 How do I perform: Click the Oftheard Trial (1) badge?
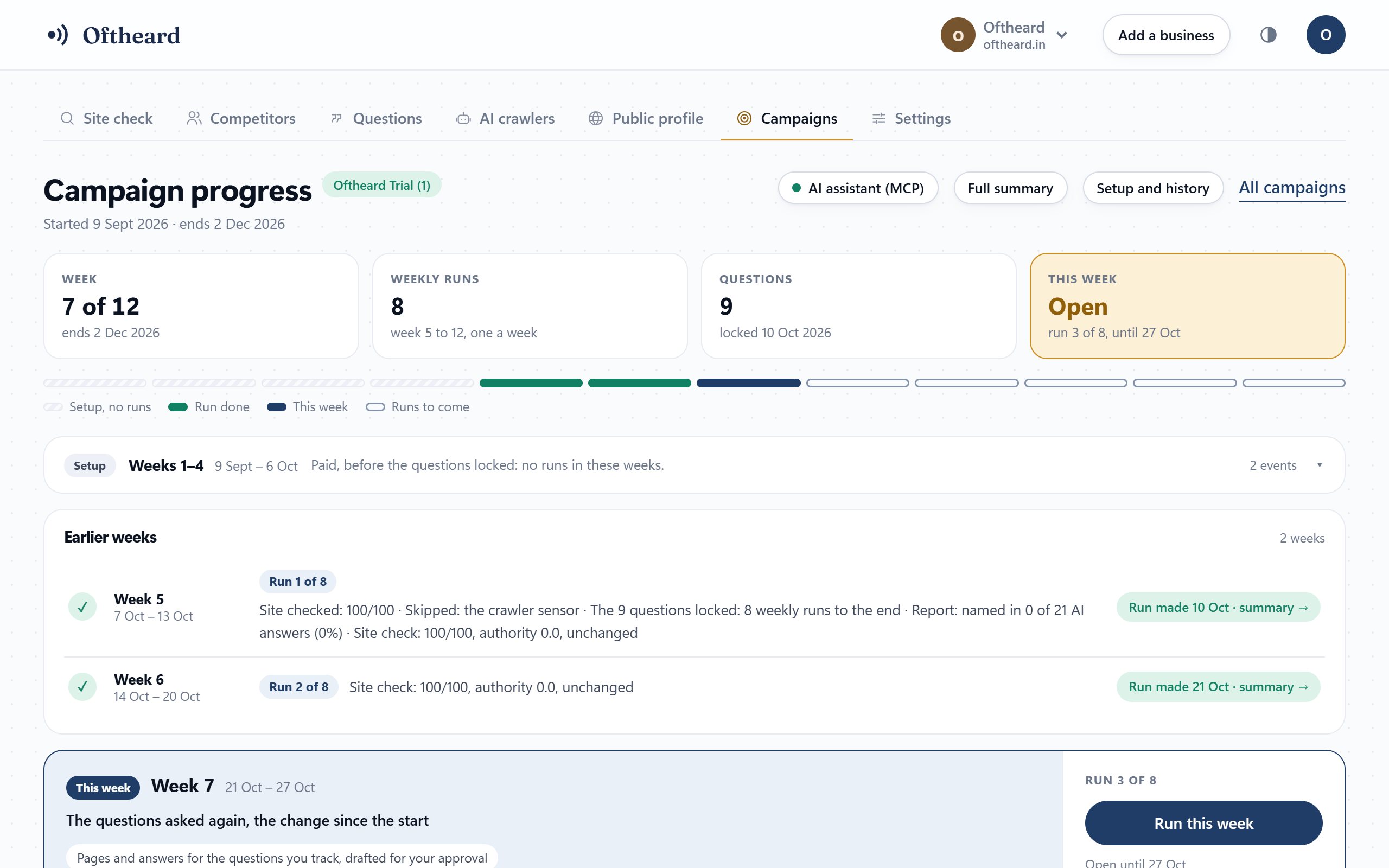381,185
